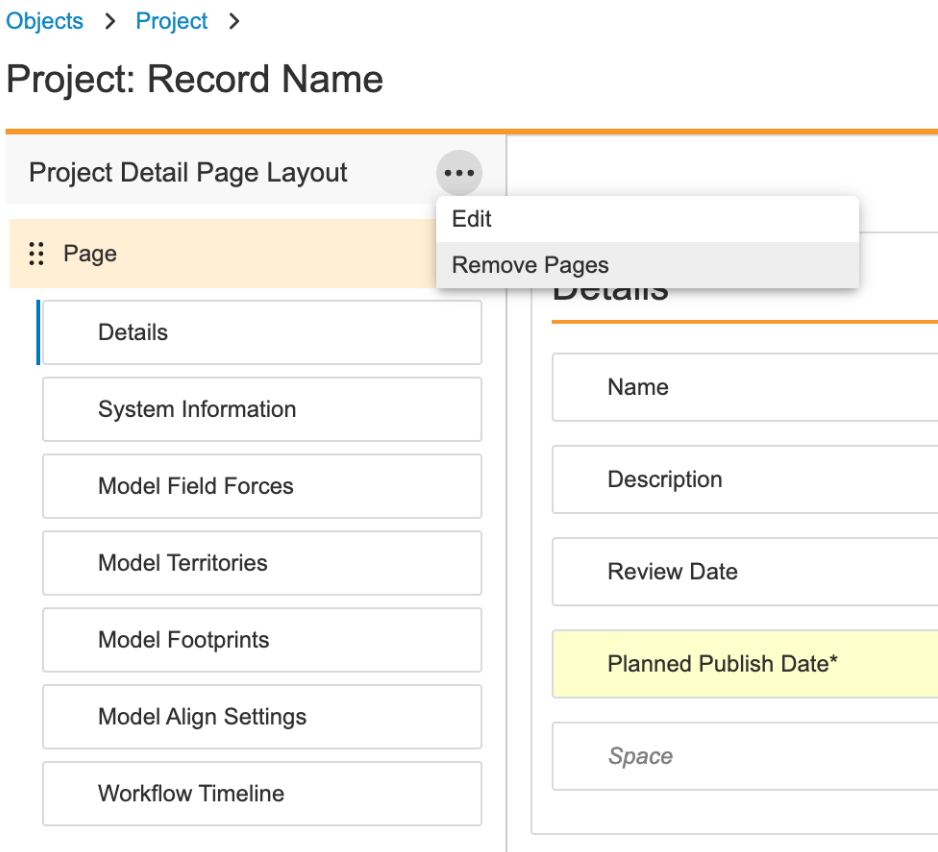938x852 pixels.
Task: Click the Project Detail Page Layout header title
Action: 188,173
